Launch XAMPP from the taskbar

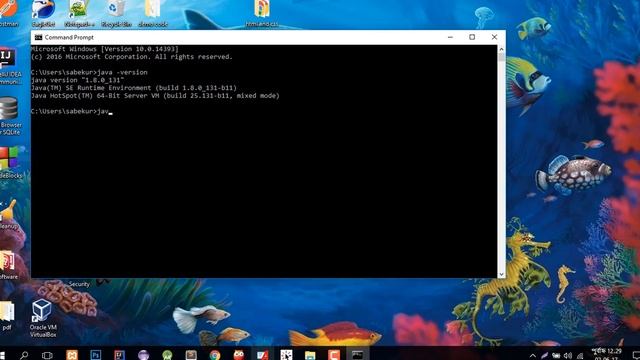point(72,355)
